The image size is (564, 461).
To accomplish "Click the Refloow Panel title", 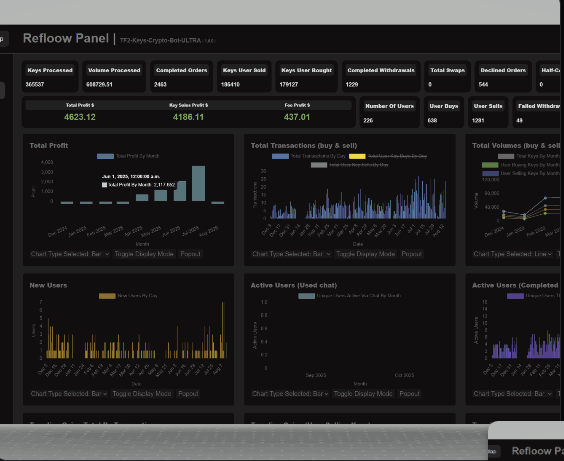I will pyautogui.click(x=66, y=38).
